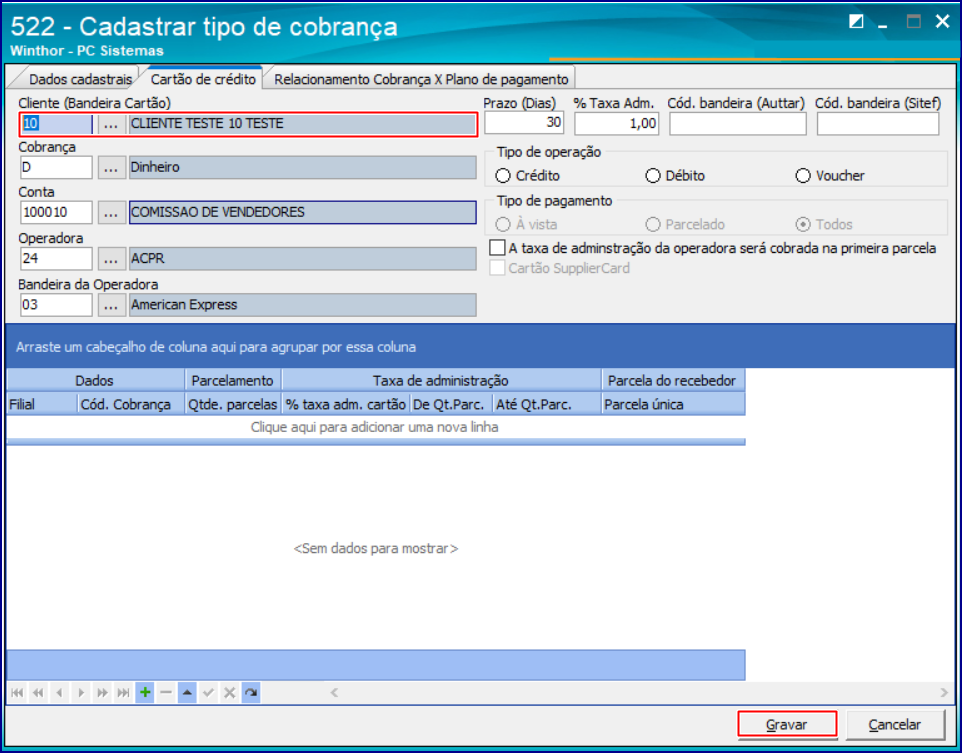The width and height of the screenshot is (962, 753).
Task: Click the Taxa de administração band header
Action: (442, 380)
